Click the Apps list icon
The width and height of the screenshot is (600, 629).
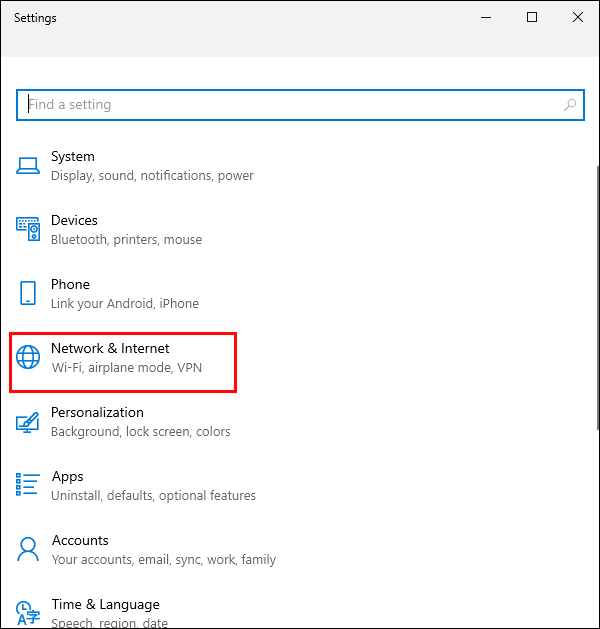click(28, 485)
